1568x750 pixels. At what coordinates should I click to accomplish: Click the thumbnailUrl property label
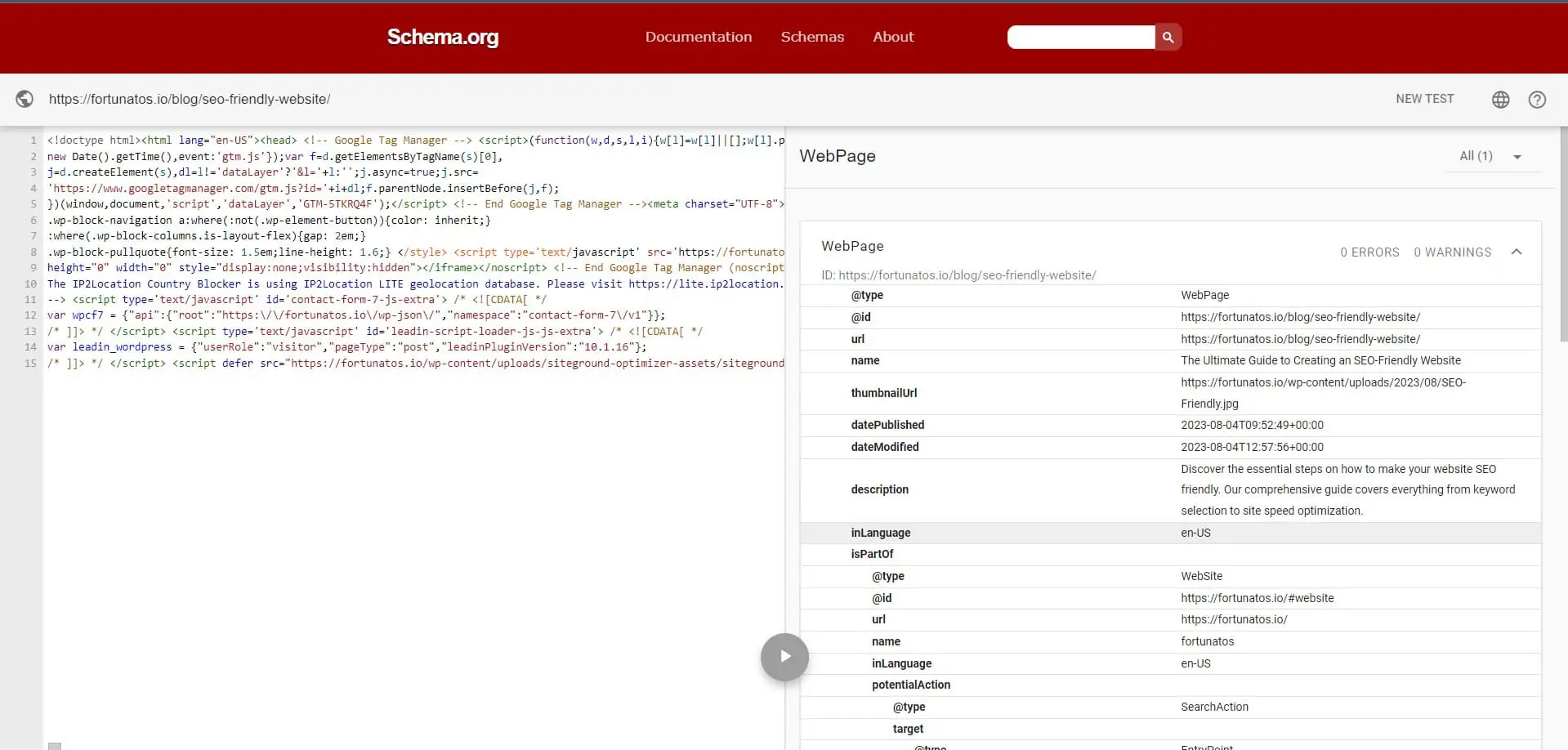[883, 393]
